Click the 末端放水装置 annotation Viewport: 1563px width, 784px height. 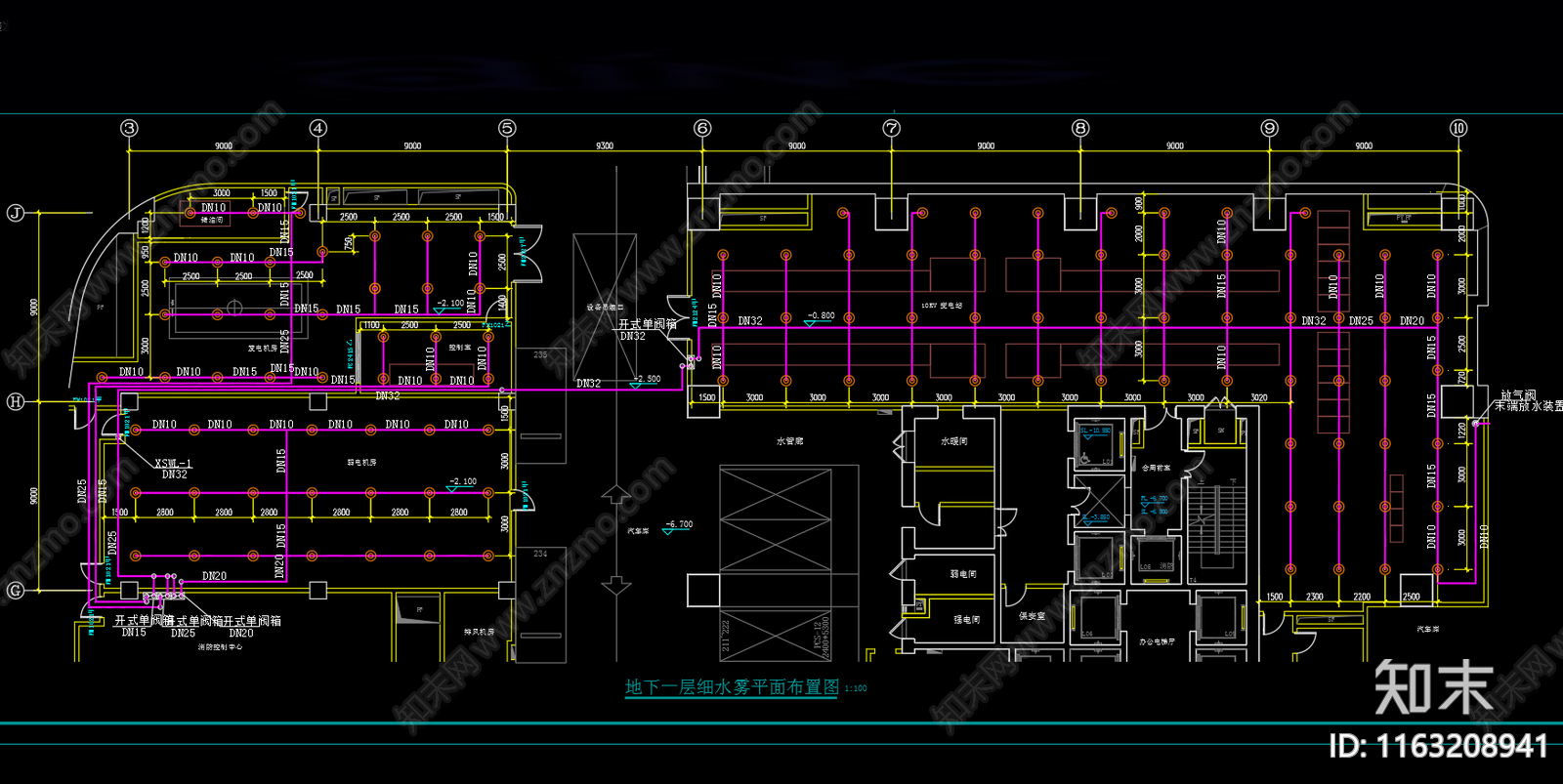(x=1529, y=406)
